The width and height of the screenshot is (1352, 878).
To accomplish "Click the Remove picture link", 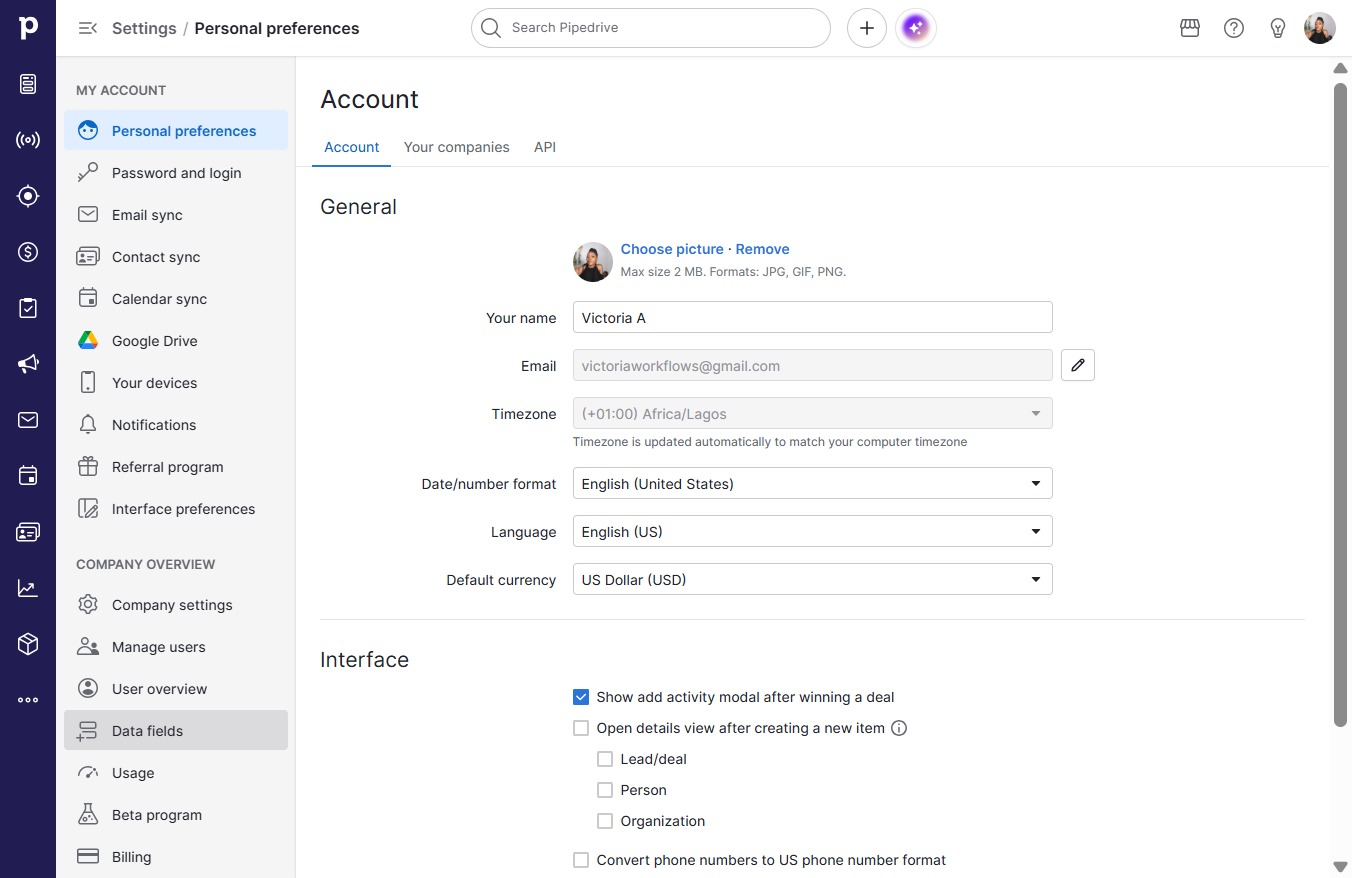I will 762,249.
